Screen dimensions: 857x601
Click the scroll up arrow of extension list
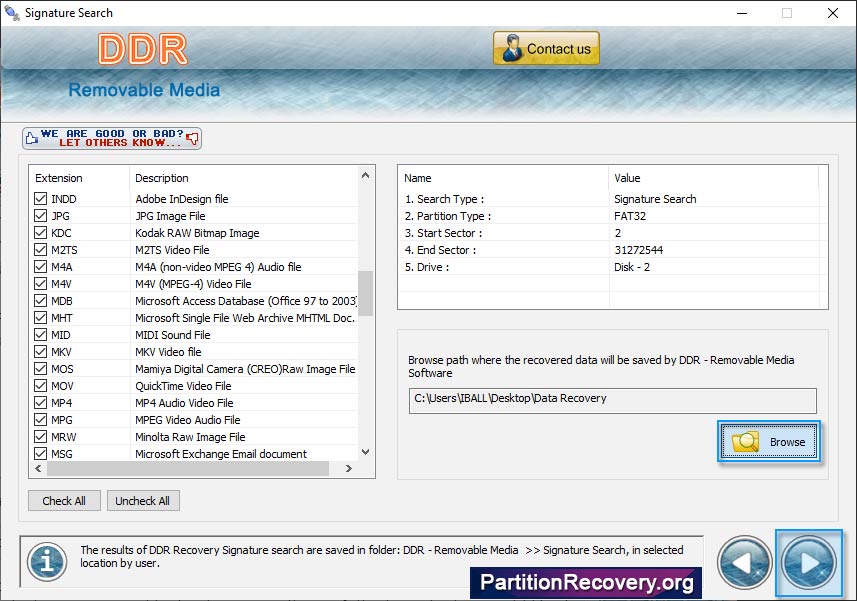click(x=366, y=175)
